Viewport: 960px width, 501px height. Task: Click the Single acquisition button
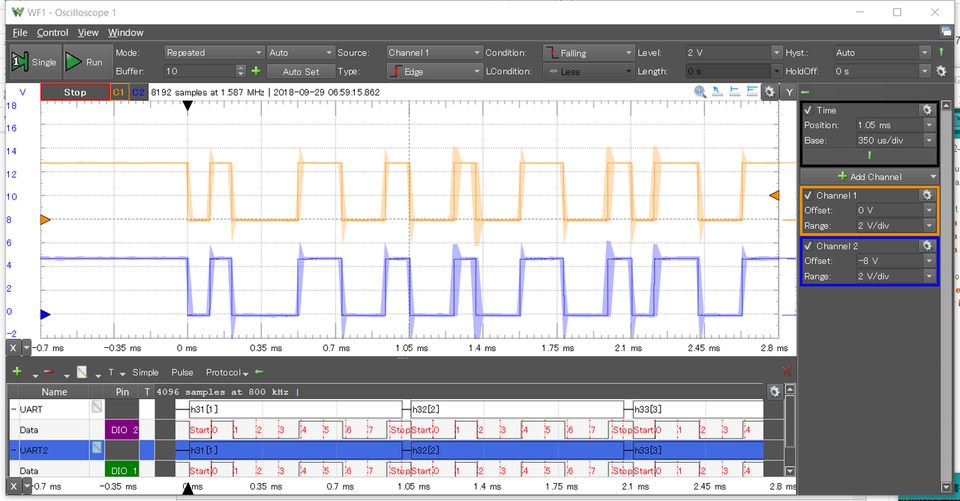(x=34, y=62)
